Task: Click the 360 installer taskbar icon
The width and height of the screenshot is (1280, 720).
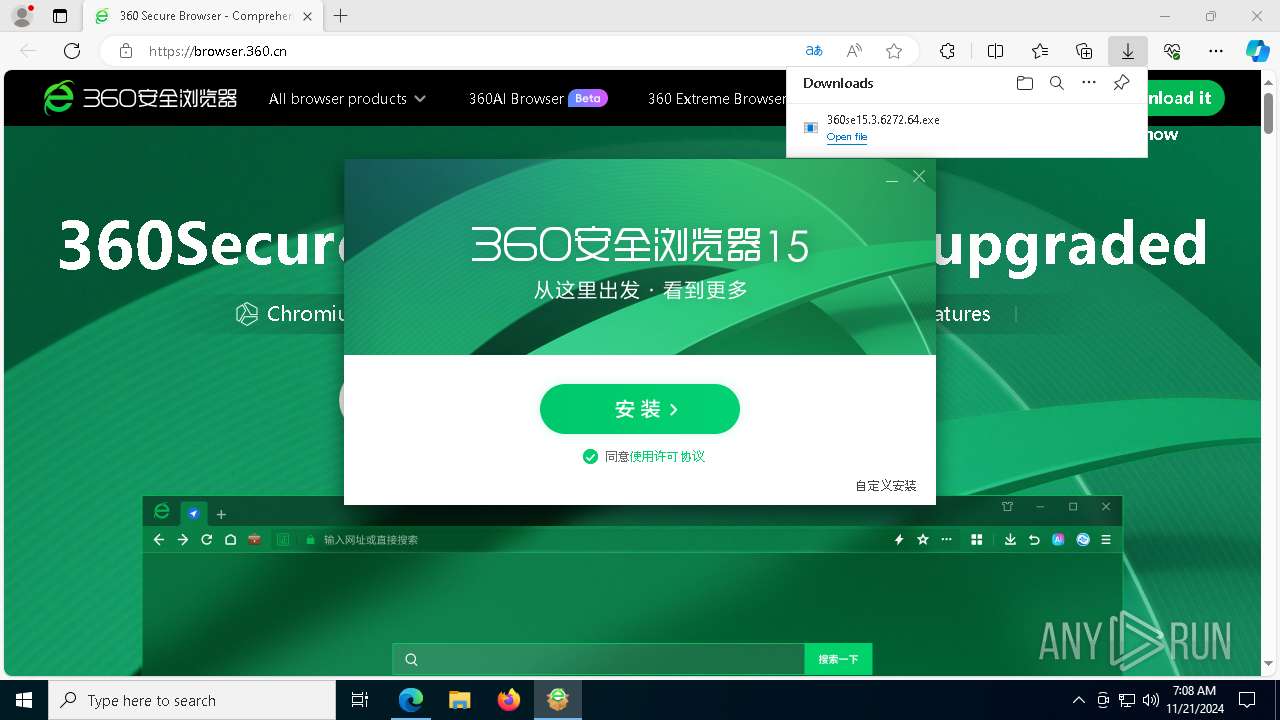Action: pos(558,700)
